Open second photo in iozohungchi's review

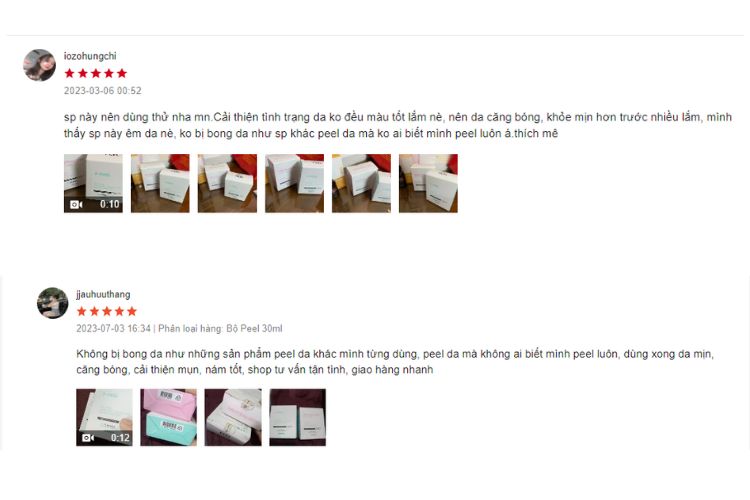coord(160,183)
